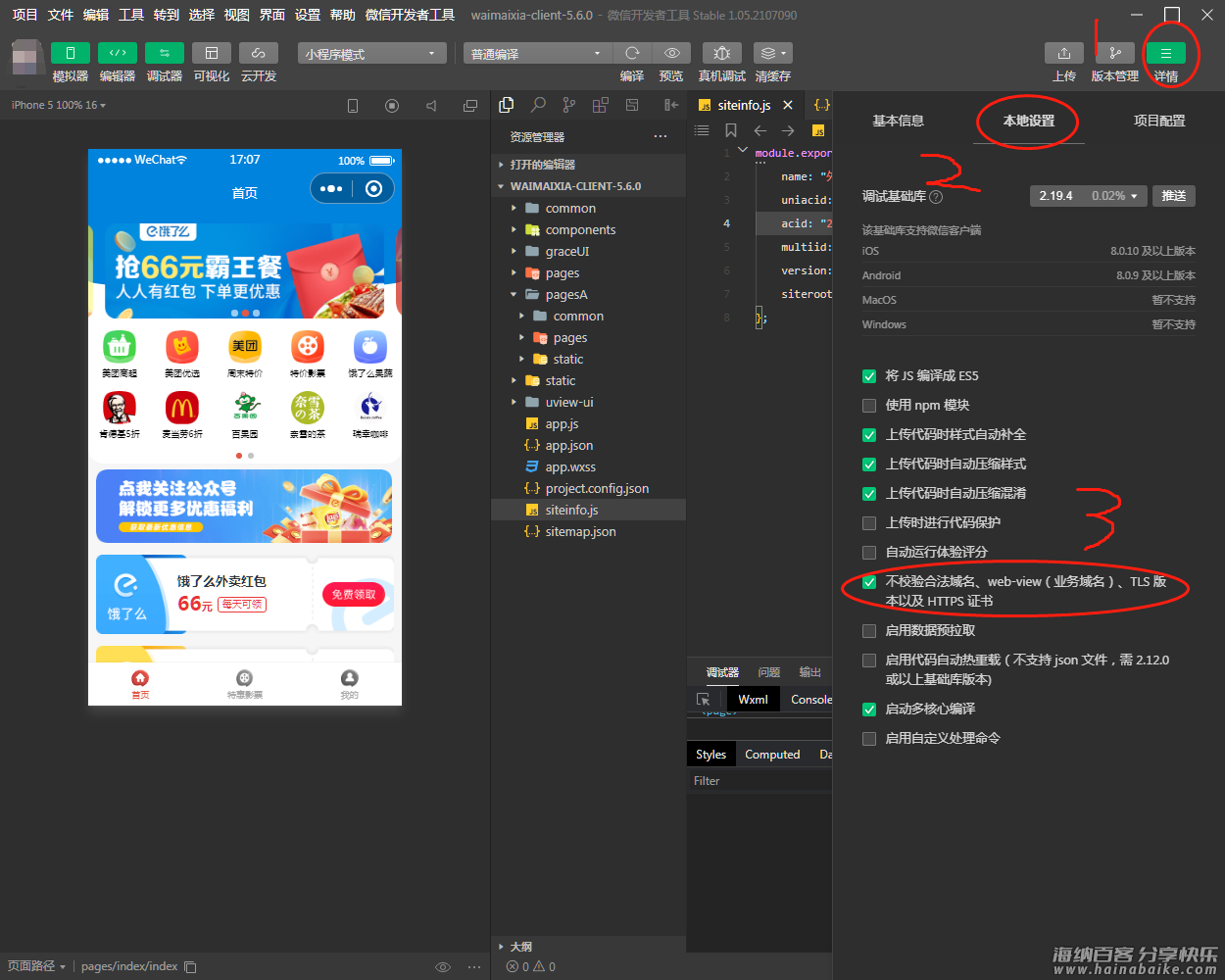
Task: Switch to the 本地设置 tab
Action: coord(1029,121)
